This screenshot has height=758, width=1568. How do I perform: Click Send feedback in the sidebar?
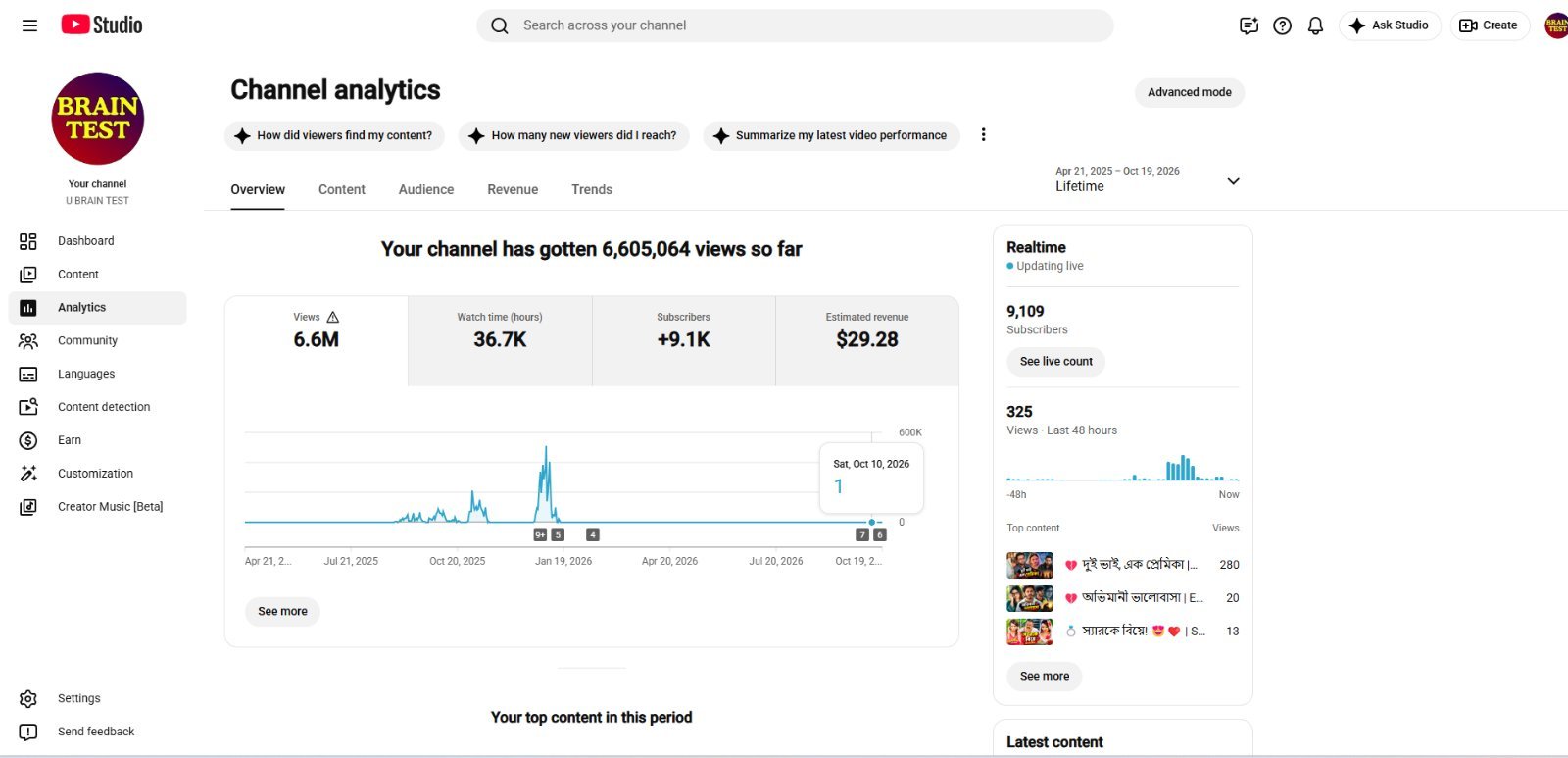97,732
